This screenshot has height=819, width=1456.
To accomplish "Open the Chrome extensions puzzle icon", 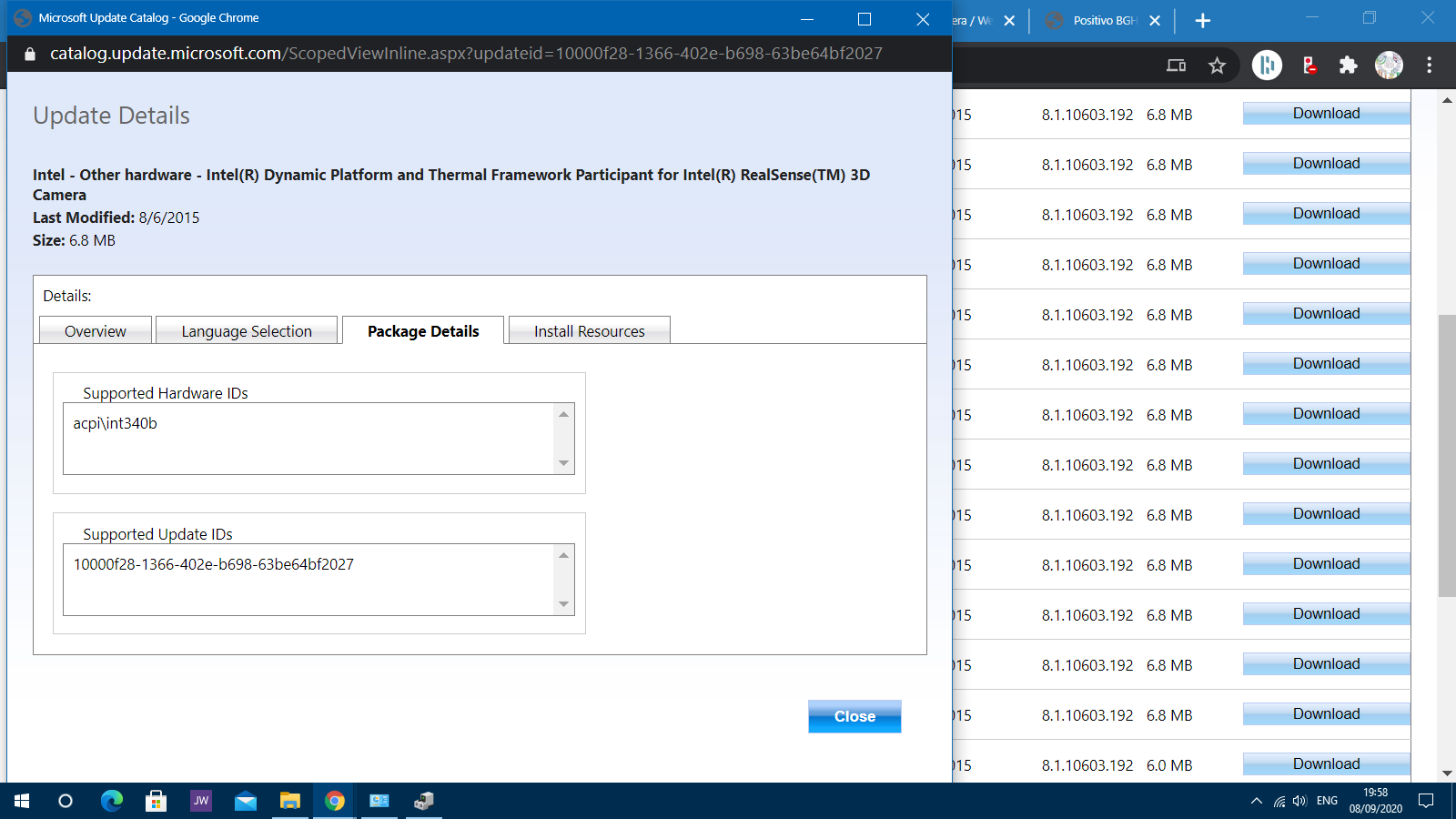I will [x=1348, y=66].
